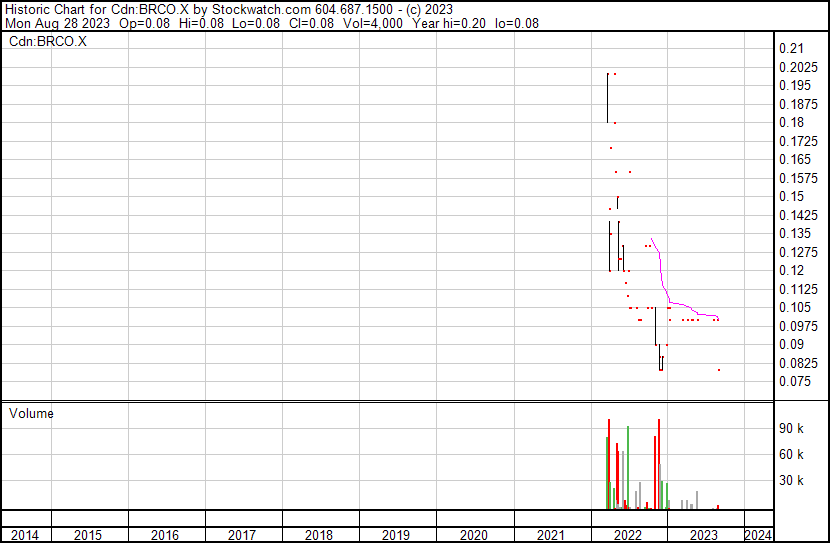Click the 90 k volume axis label
Image resolution: width=830 pixels, height=543 pixels.
pos(792,428)
